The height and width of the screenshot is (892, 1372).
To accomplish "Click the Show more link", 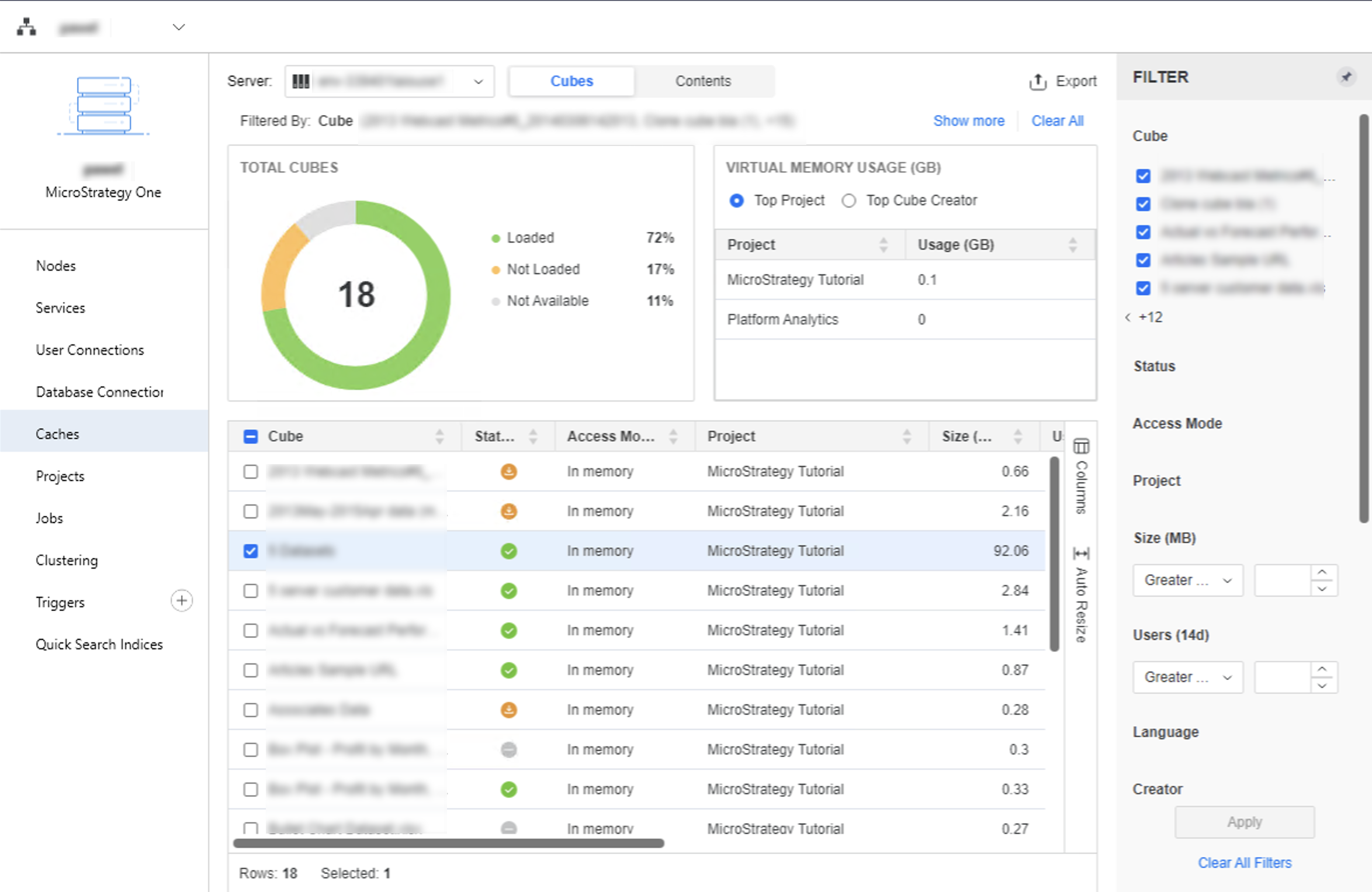I will point(968,120).
